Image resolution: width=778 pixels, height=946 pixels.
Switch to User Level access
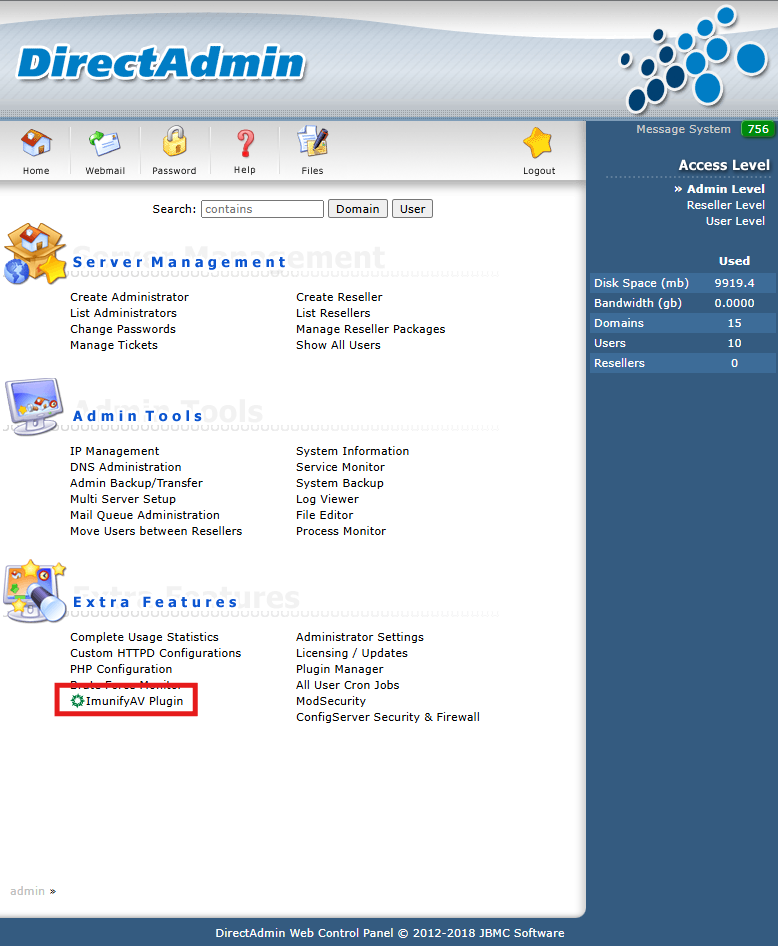(735, 221)
